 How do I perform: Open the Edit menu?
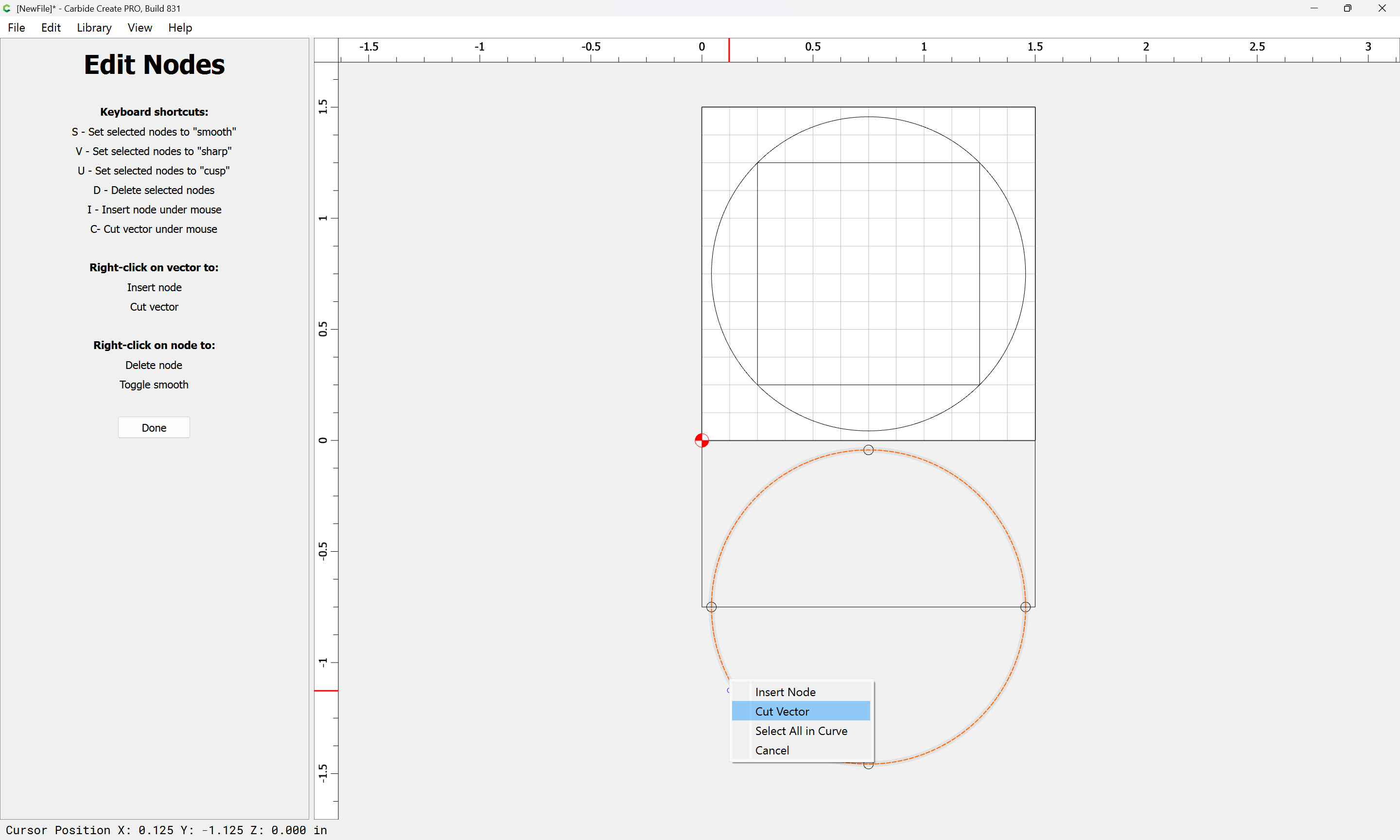point(51,27)
